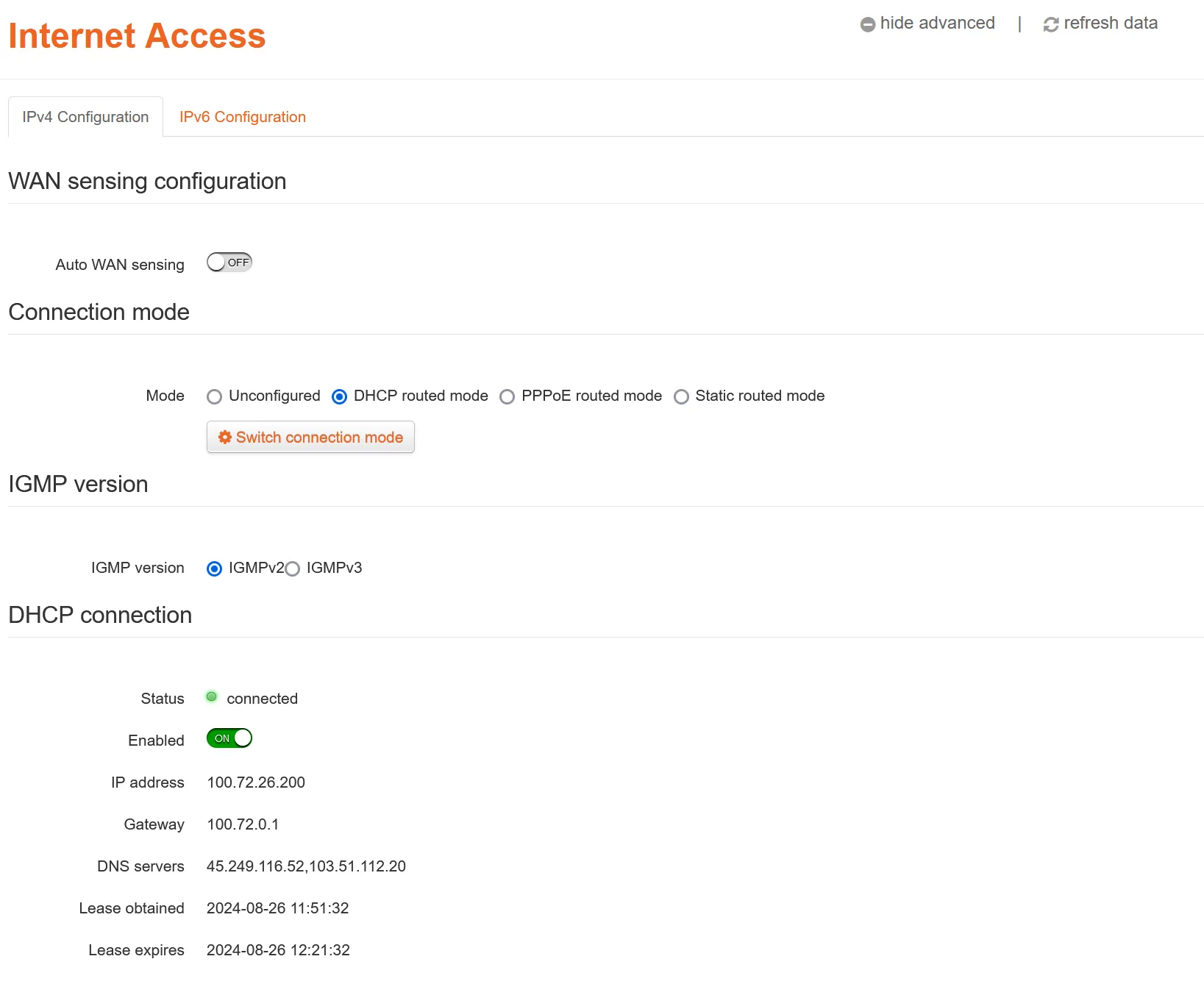Click the Internet Access page heading
Screen dimensions: 1204x984
[137, 36]
